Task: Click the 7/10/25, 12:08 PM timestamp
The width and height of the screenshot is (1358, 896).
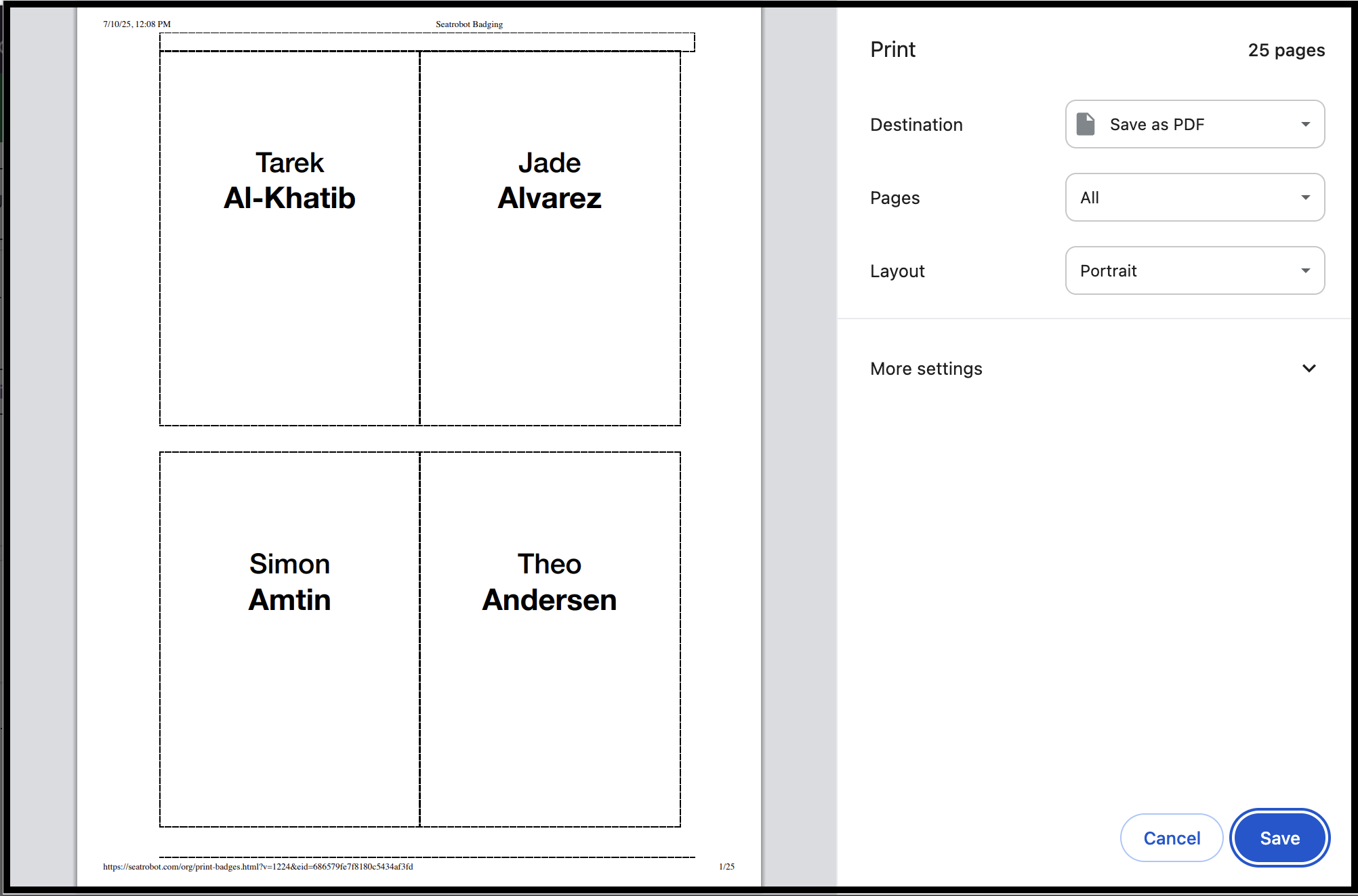Action: click(137, 24)
